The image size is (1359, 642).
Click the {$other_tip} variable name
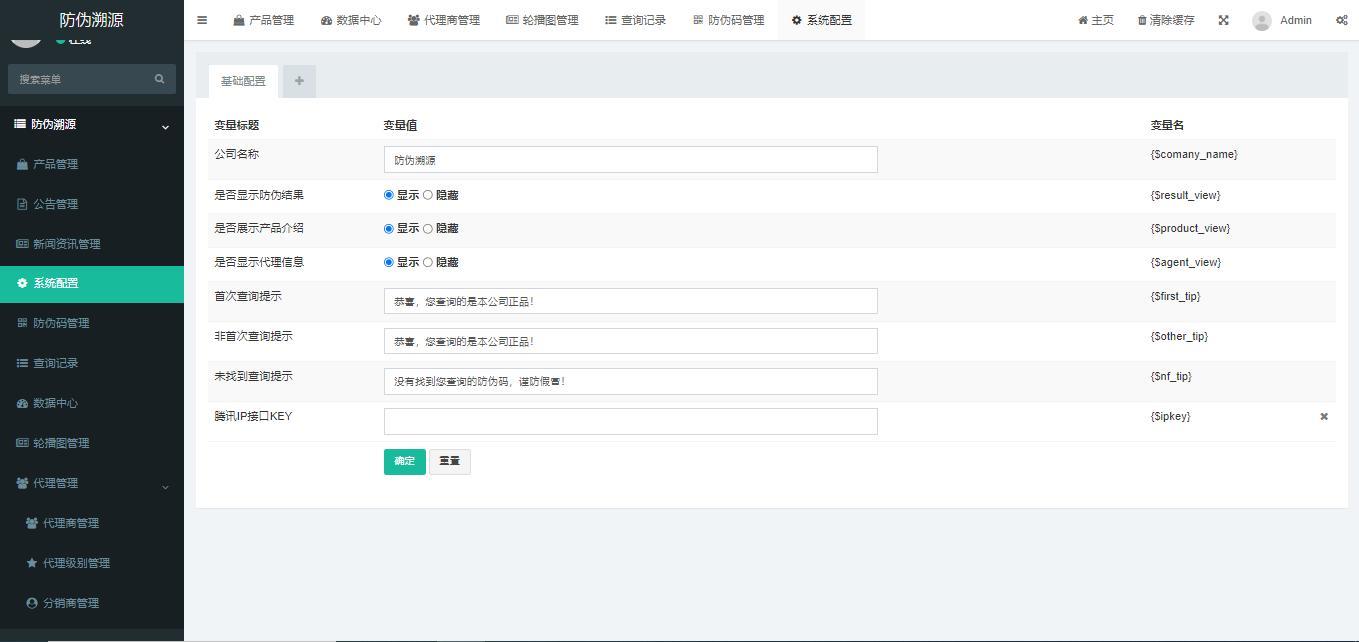(1179, 336)
